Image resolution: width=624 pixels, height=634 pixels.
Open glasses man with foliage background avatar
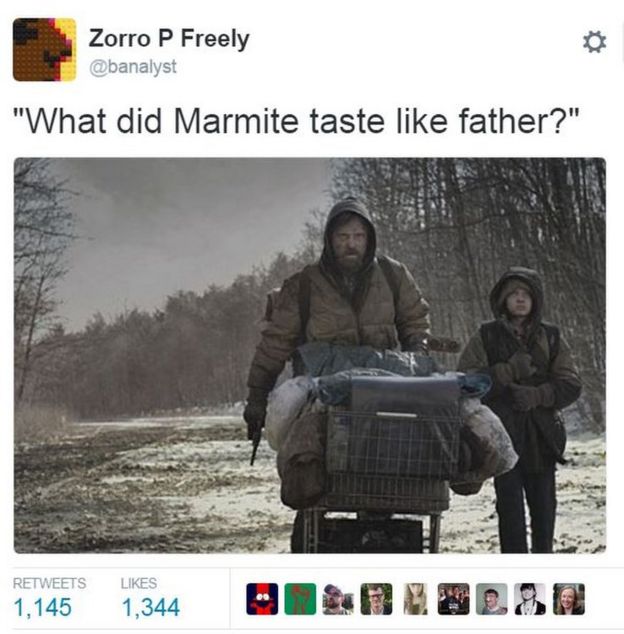377,599
